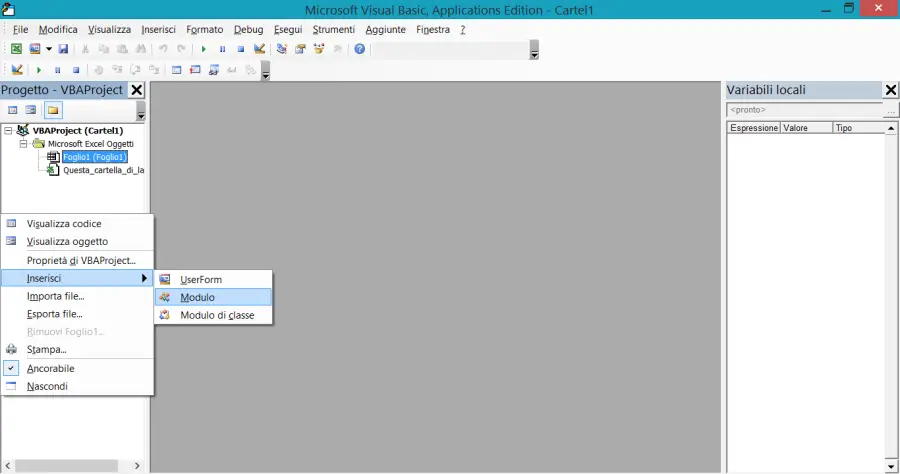
Task: Click View Object icon in the Progetto panel
Action: pyautogui.click(x=31, y=110)
